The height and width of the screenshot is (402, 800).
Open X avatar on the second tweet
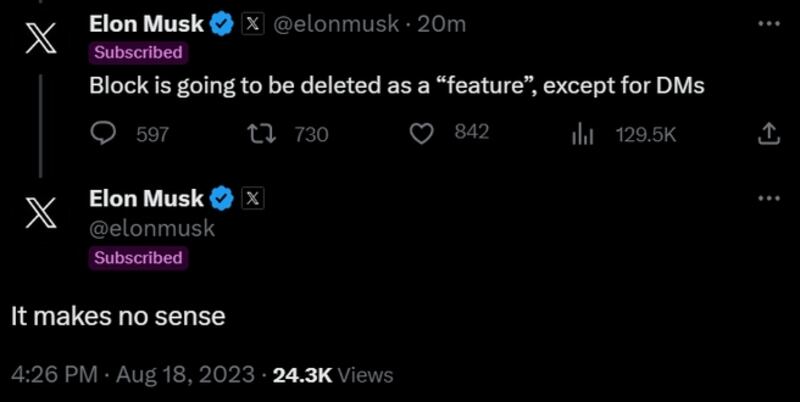tap(41, 213)
